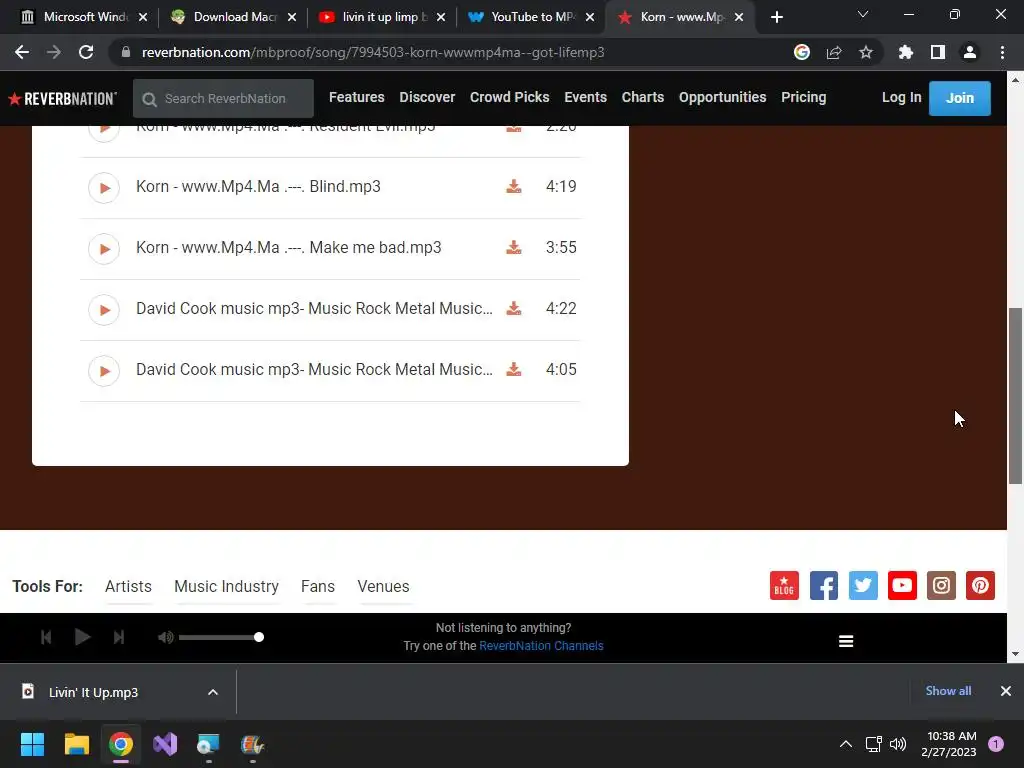Open the Features menu

pyautogui.click(x=357, y=97)
